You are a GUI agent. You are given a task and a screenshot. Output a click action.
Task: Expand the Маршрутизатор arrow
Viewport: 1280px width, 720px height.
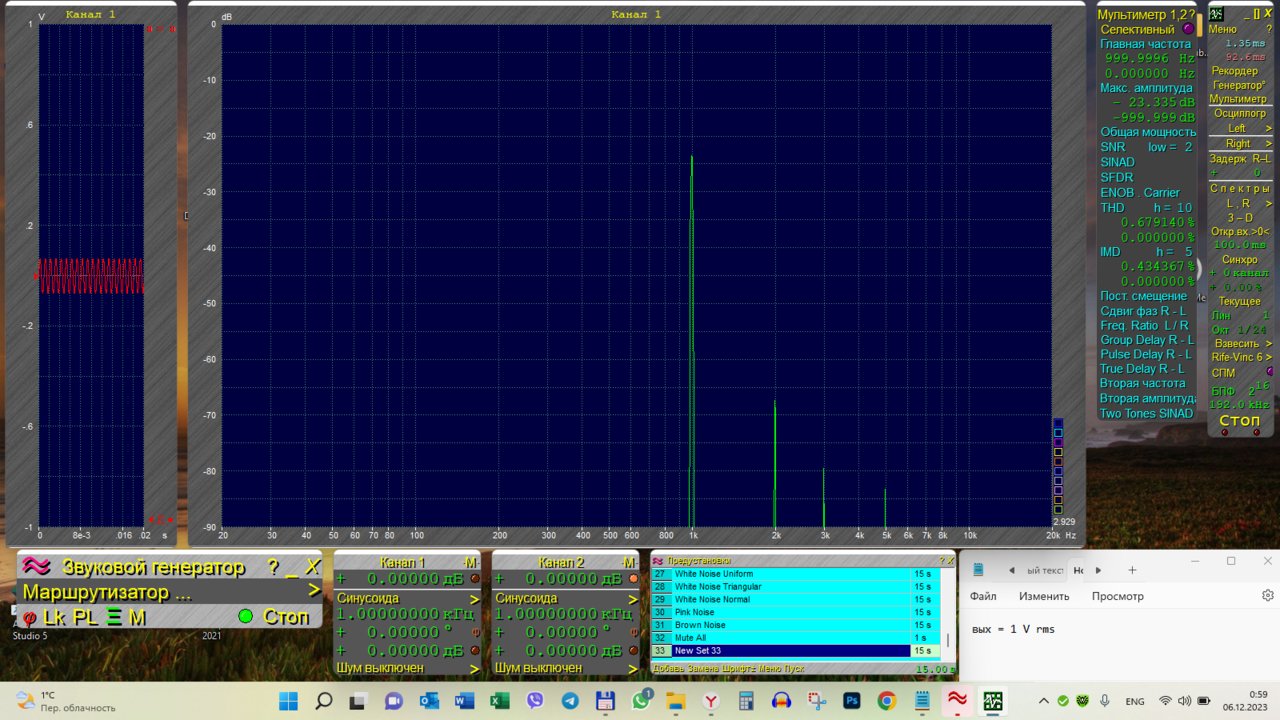click(x=313, y=592)
